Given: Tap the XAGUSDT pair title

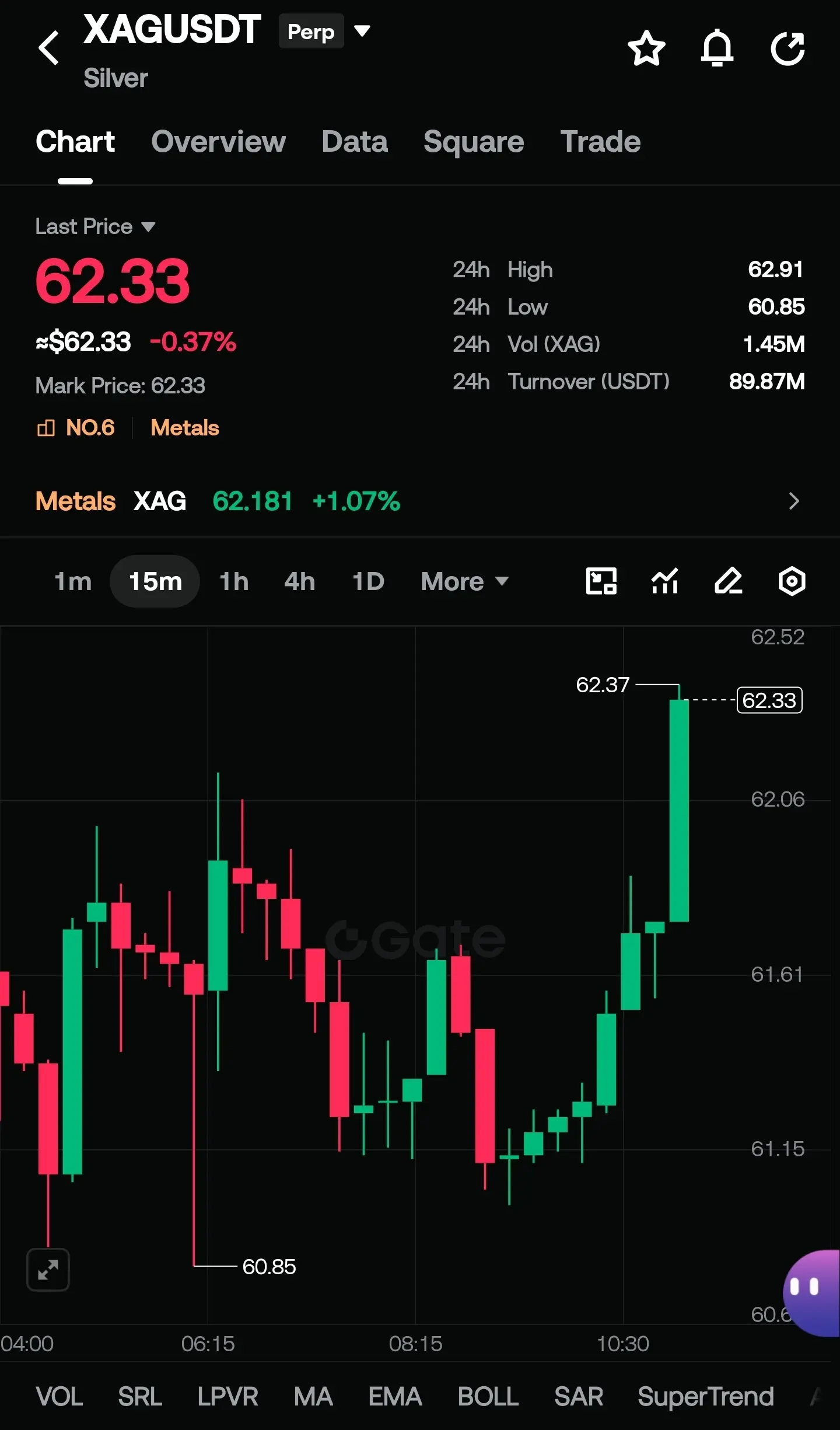Looking at the screenshot, I should pyautogui.click(x=172, y=29).
